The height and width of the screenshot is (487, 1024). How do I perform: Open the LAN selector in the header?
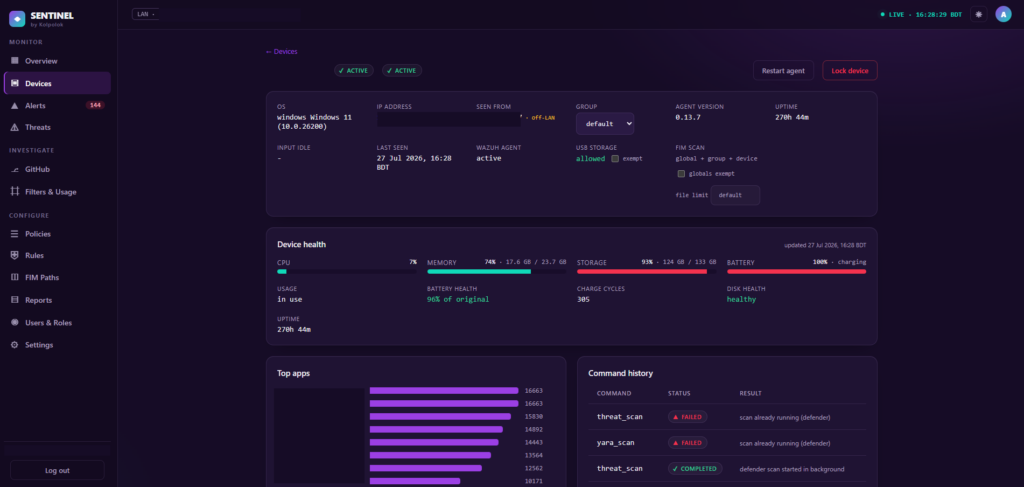coord(145,14)
